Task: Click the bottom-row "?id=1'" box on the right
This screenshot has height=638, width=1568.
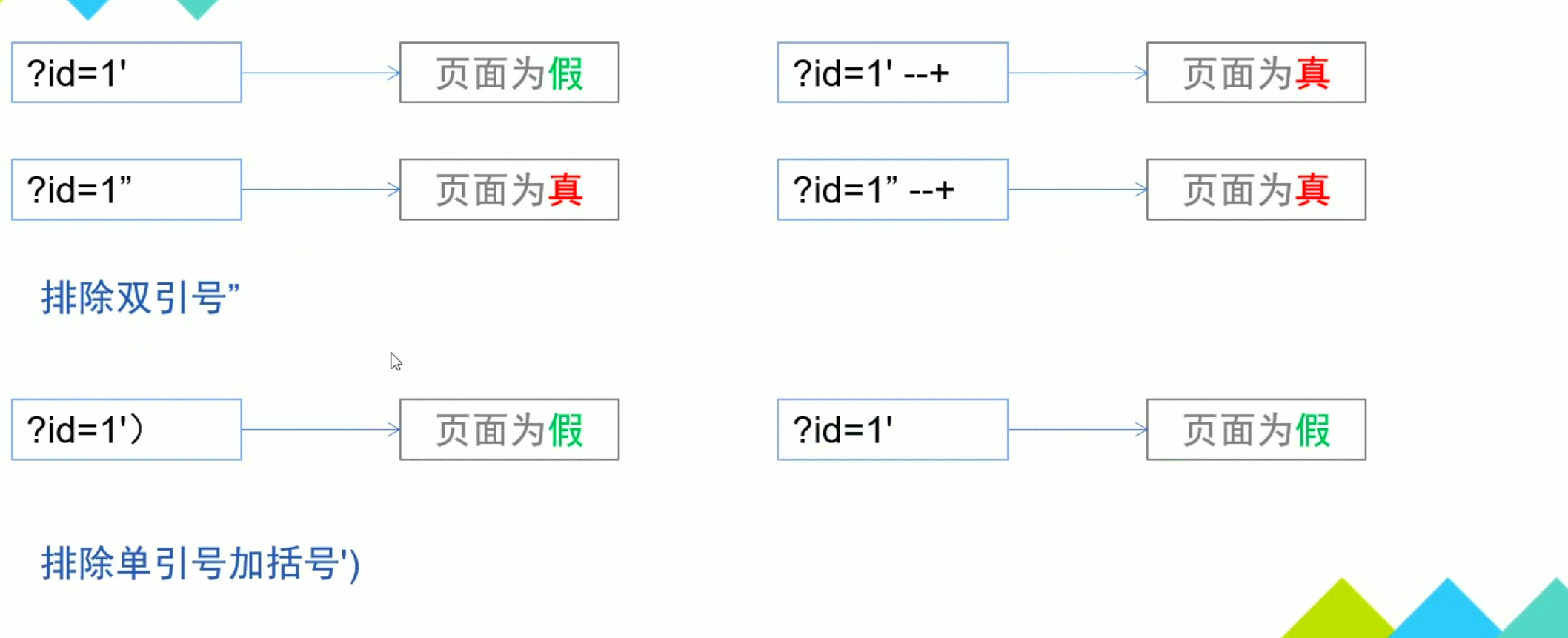Action: [892, 430]
